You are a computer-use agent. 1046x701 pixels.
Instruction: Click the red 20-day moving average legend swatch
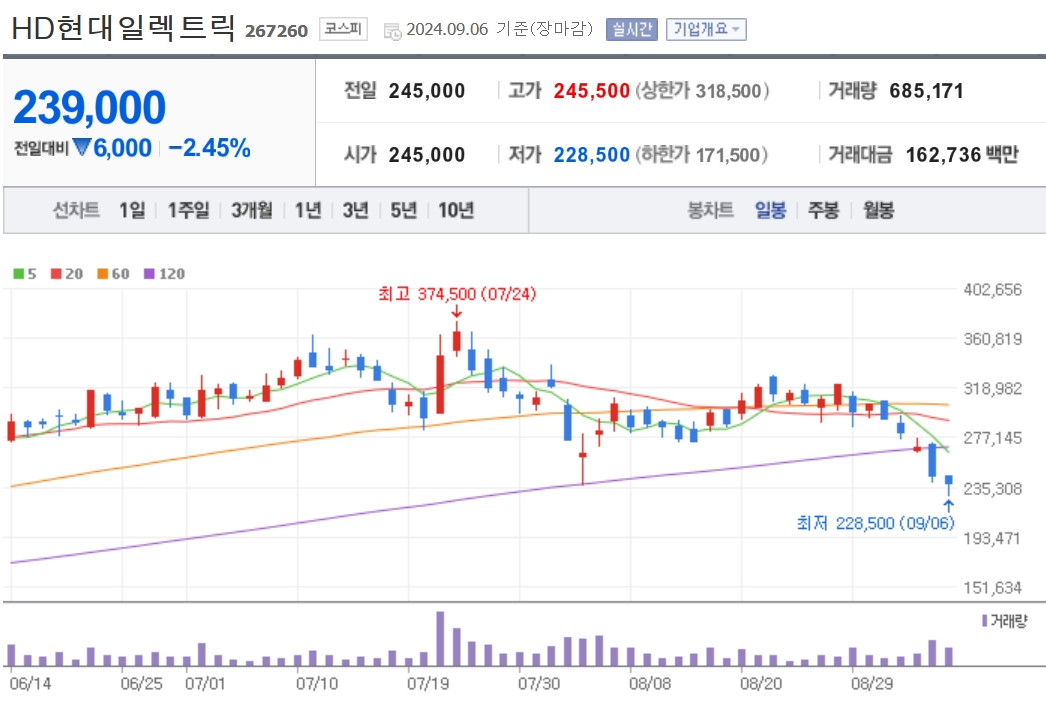(56, 273)
